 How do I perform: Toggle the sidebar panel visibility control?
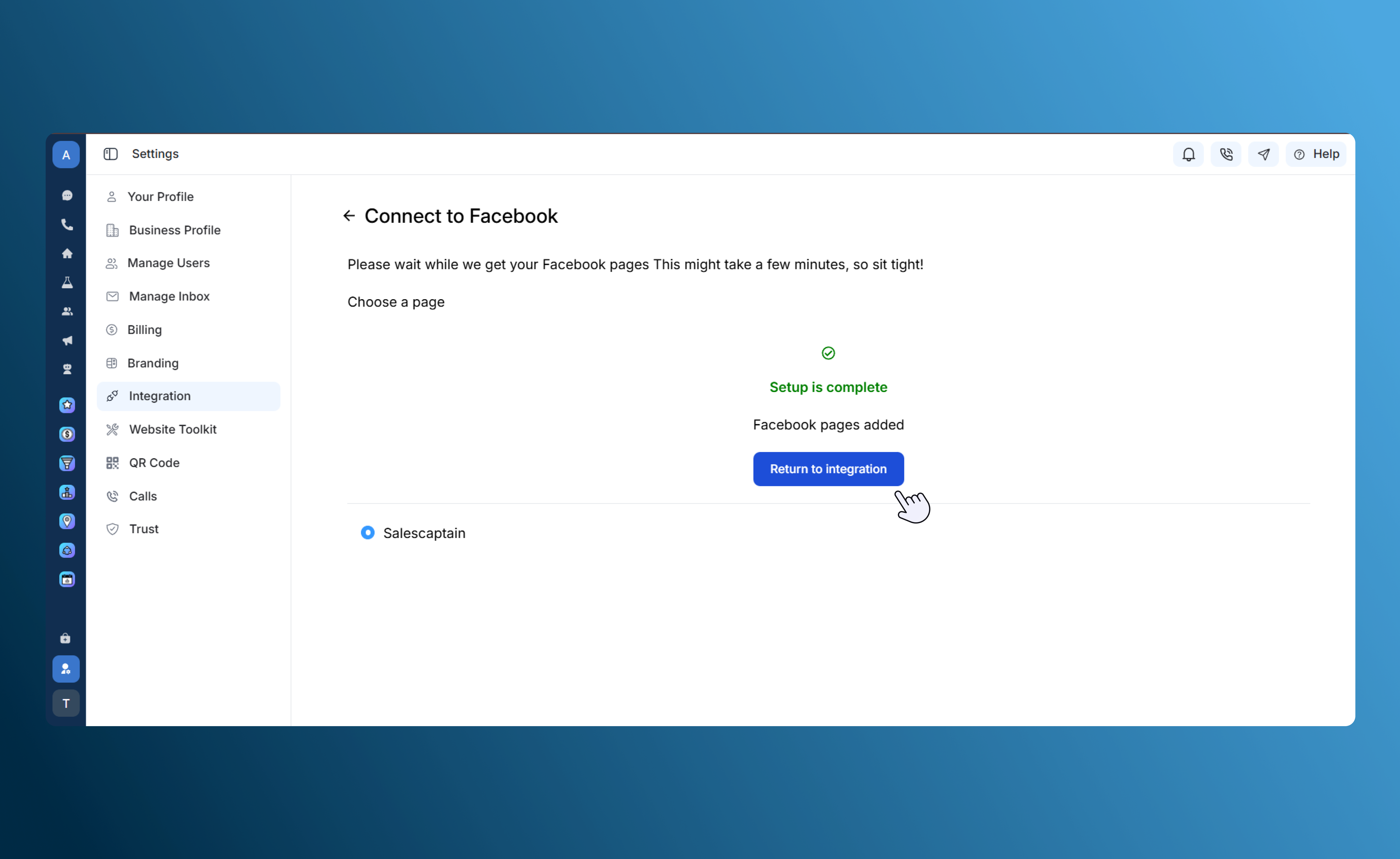pos(110,154)
